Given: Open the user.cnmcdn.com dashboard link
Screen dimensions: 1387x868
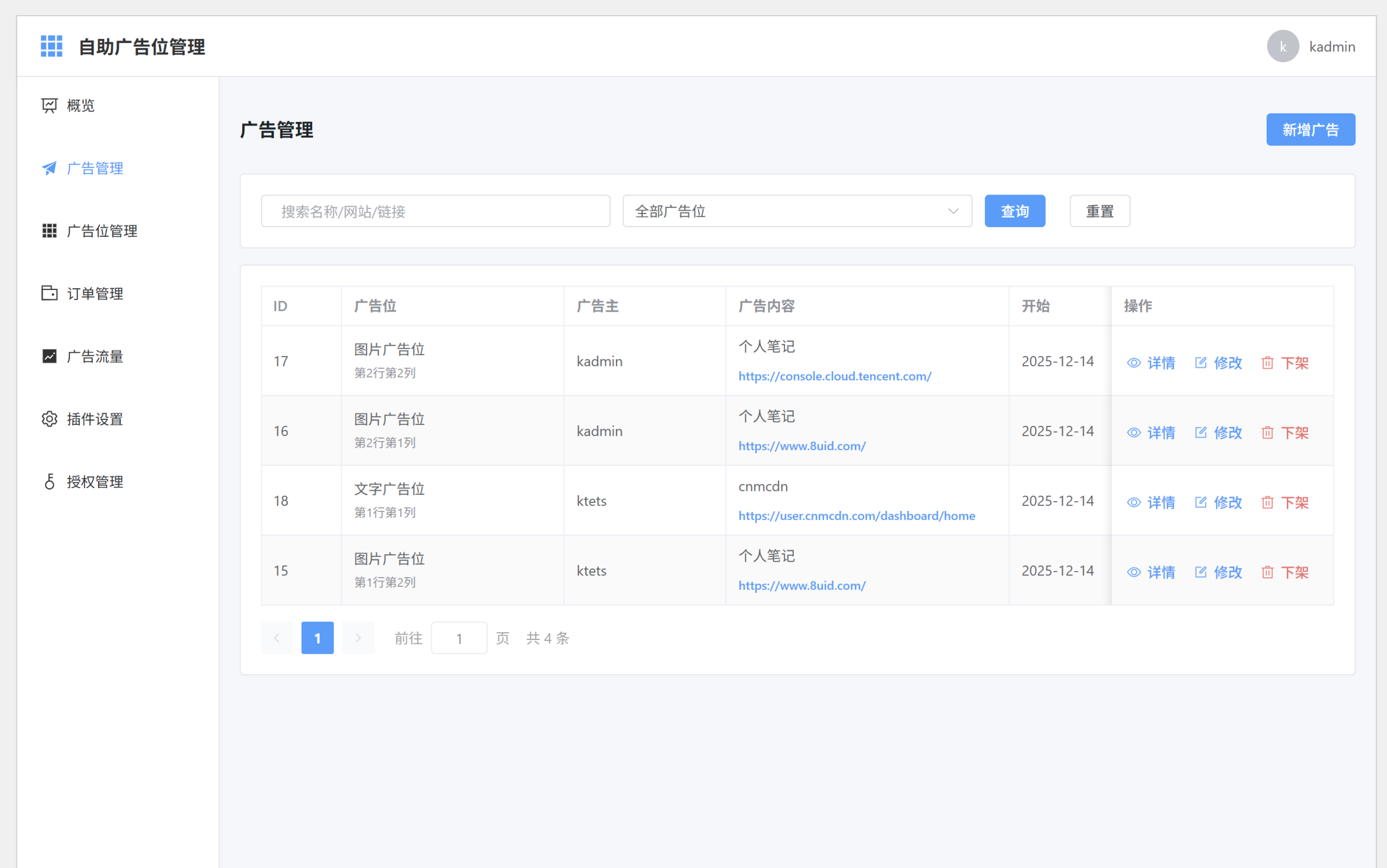Looking at the screenshot, I should [x=857, y=515].
